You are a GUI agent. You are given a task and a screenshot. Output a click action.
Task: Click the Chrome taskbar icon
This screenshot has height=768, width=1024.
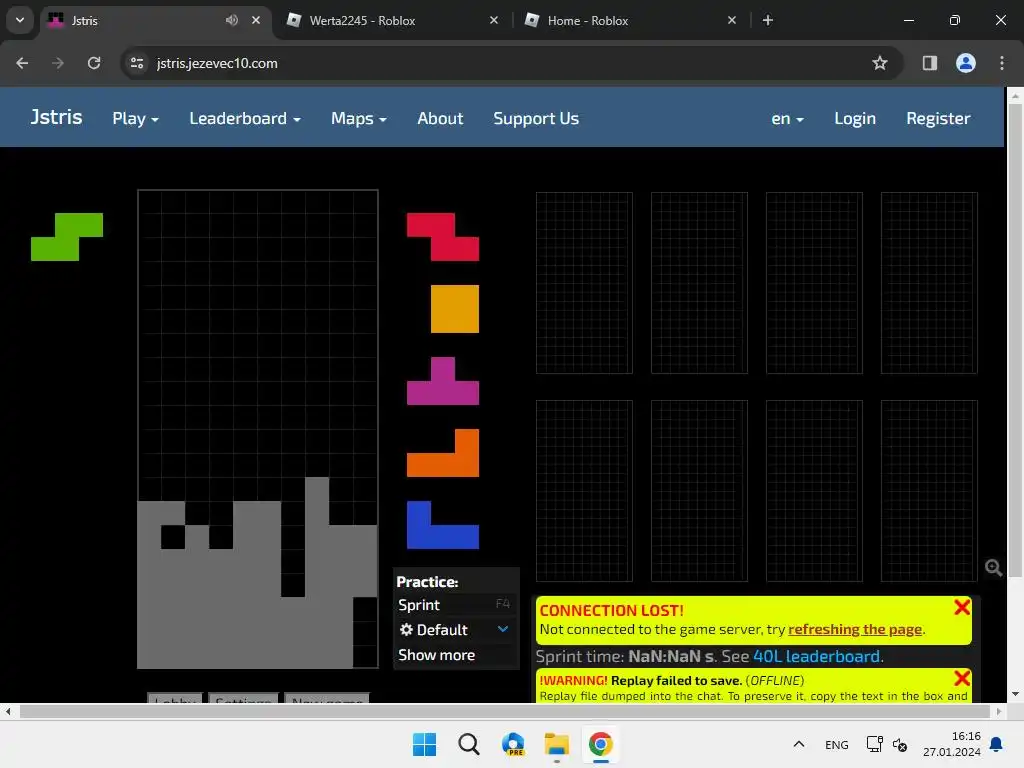(x=600, y=744)
